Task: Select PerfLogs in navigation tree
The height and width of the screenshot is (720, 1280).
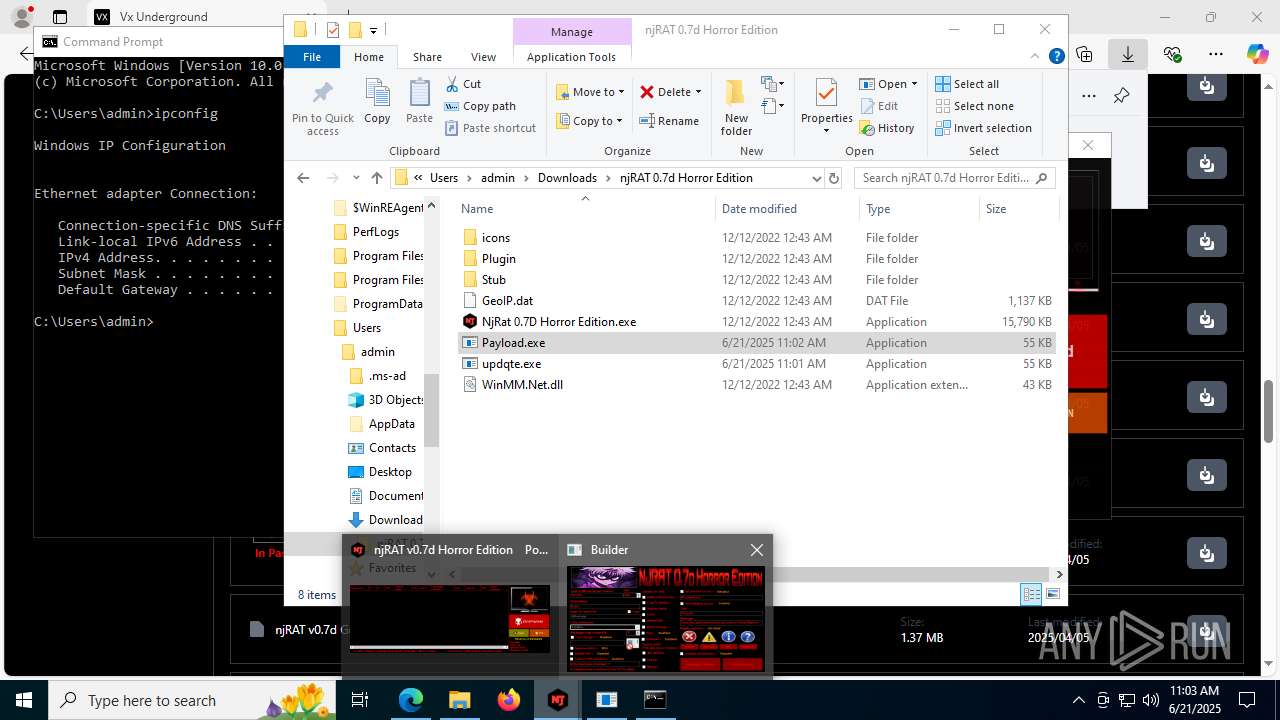Action: pos(376,232)
